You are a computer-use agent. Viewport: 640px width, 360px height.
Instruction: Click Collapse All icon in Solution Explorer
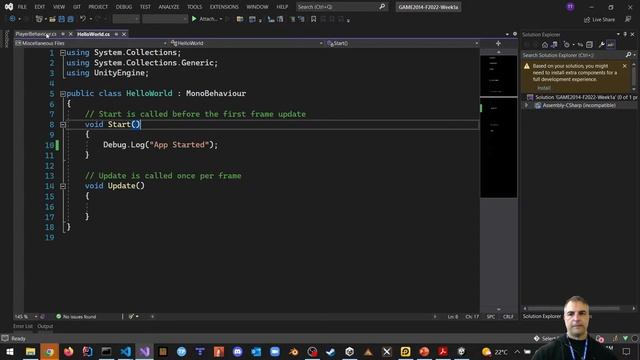click(x=589, y=45)
